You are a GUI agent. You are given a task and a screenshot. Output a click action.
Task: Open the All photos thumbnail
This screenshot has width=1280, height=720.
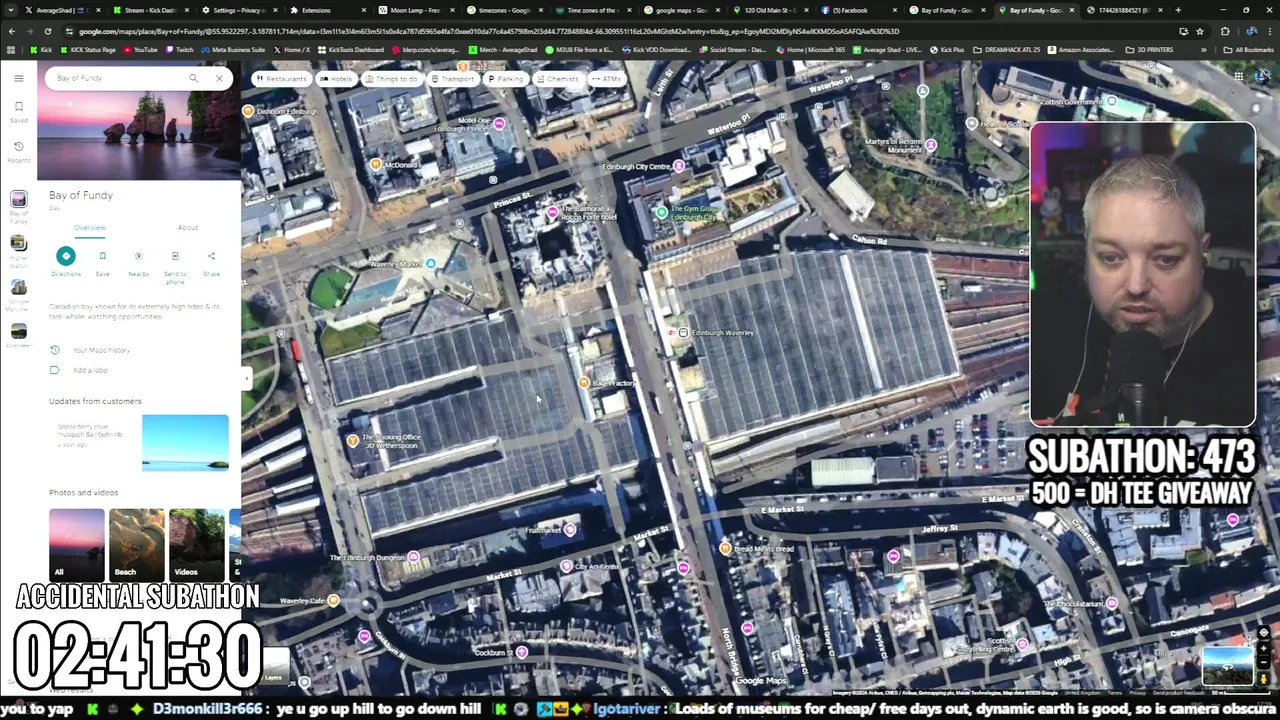tap(77, 544)
